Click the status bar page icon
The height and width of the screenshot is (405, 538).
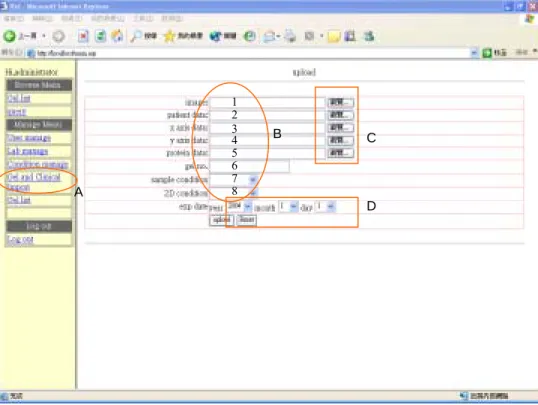(x=4, y=396)
